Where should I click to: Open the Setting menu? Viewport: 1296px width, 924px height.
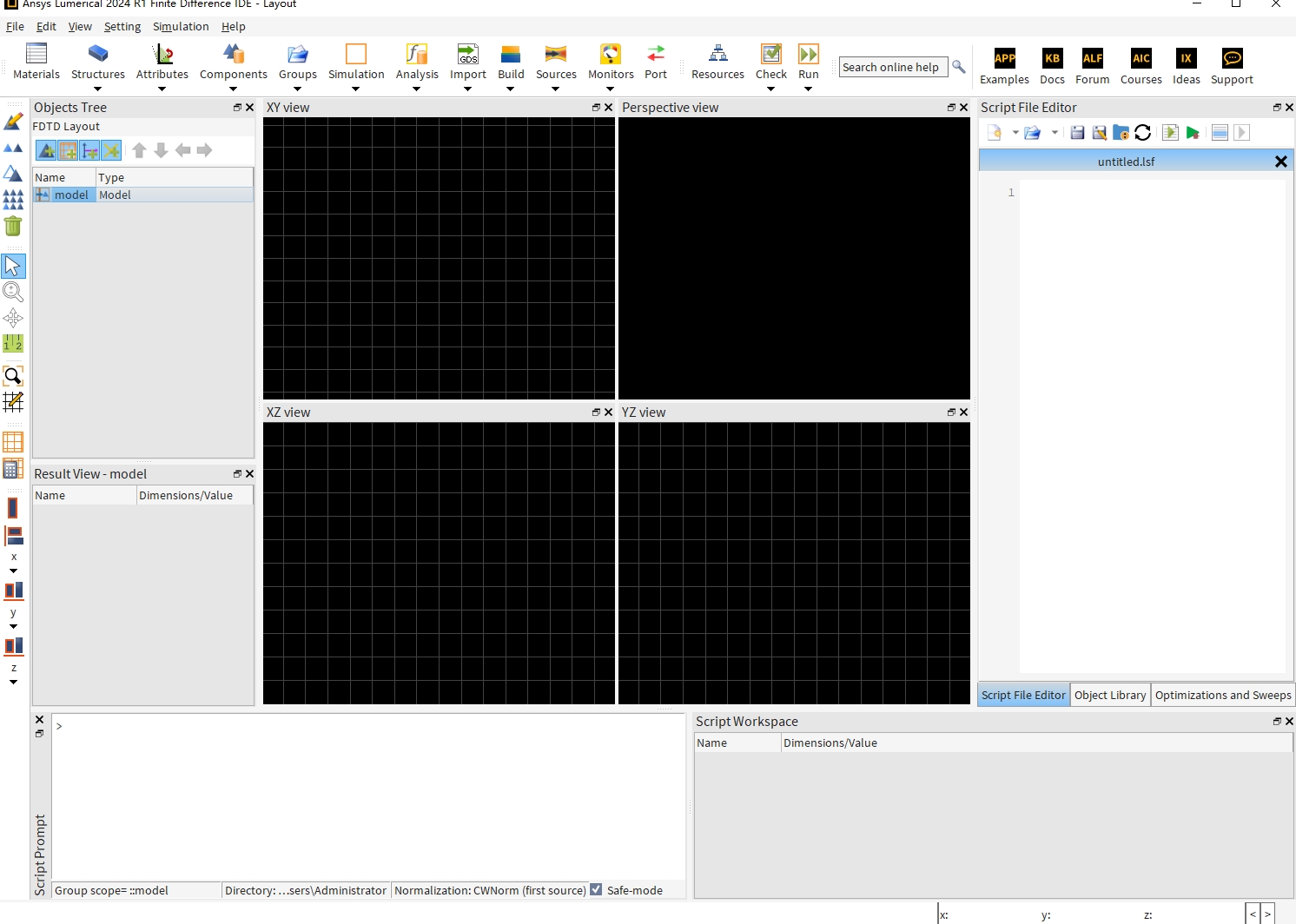click(122, 27)
